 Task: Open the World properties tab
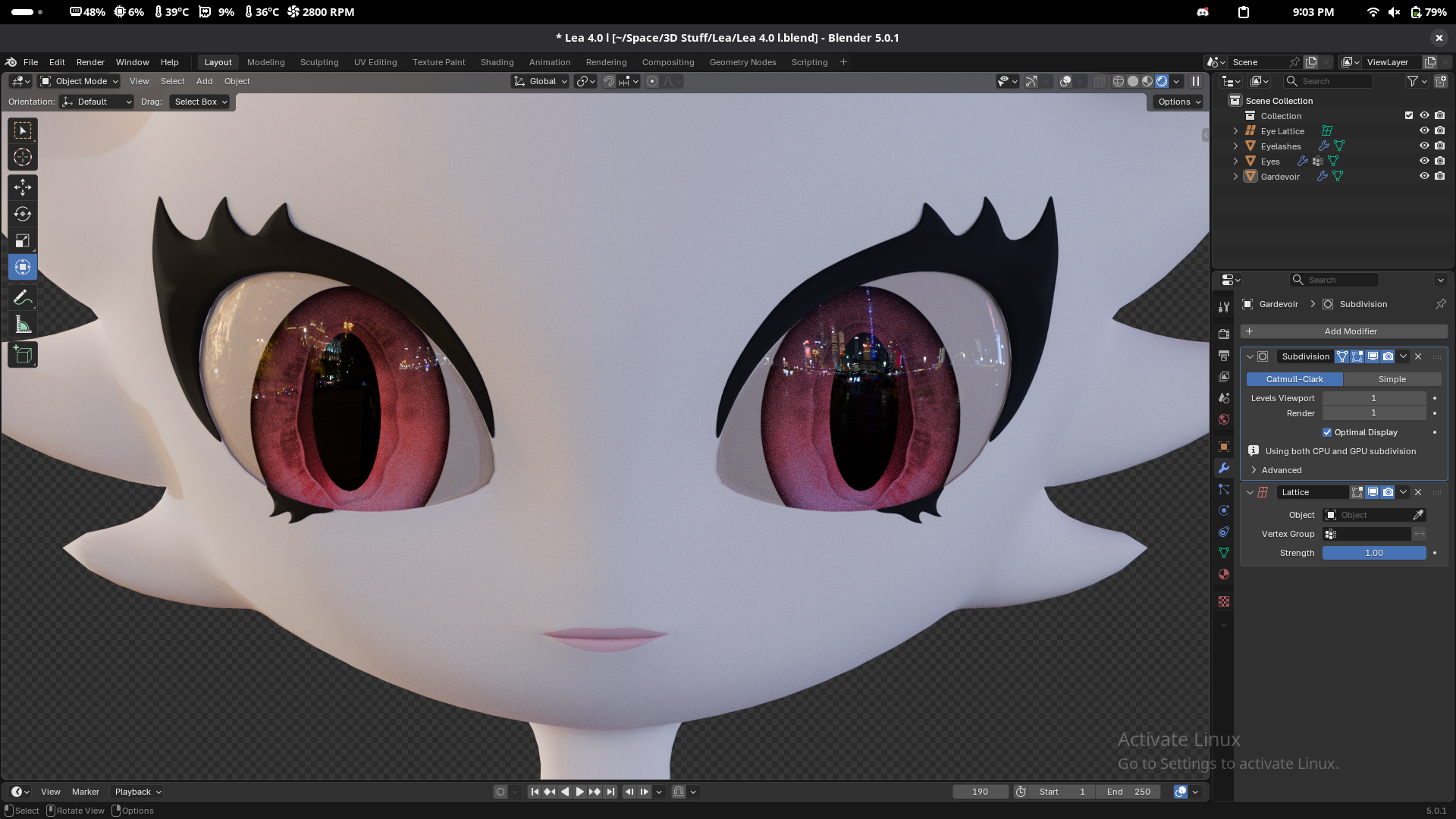pos(1224,419)
